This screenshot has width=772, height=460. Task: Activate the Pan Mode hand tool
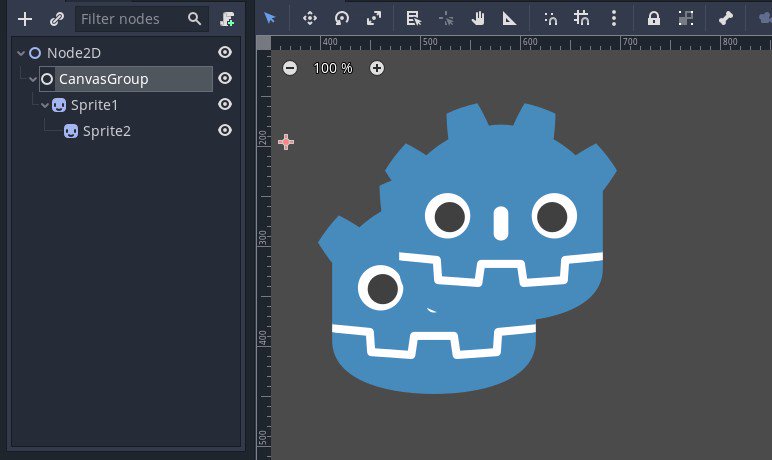478,19
